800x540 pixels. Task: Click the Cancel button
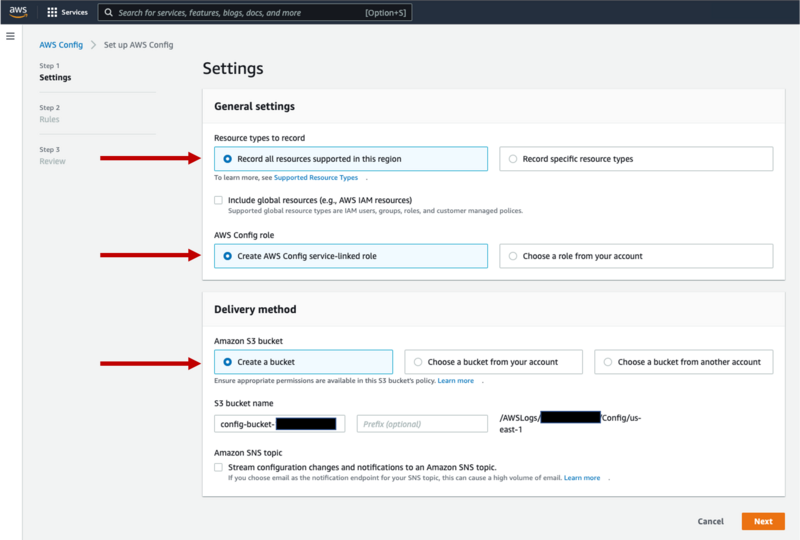[710, 521]
